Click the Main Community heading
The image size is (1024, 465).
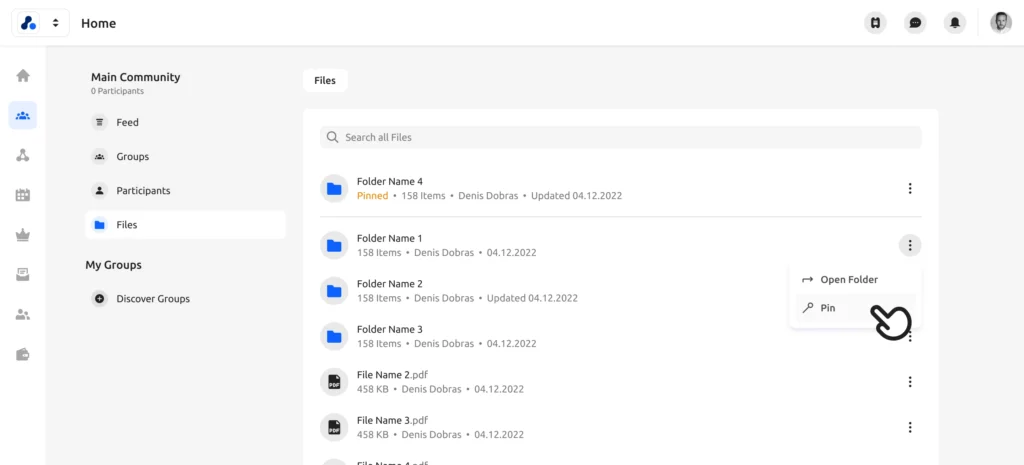pos(135,77)
